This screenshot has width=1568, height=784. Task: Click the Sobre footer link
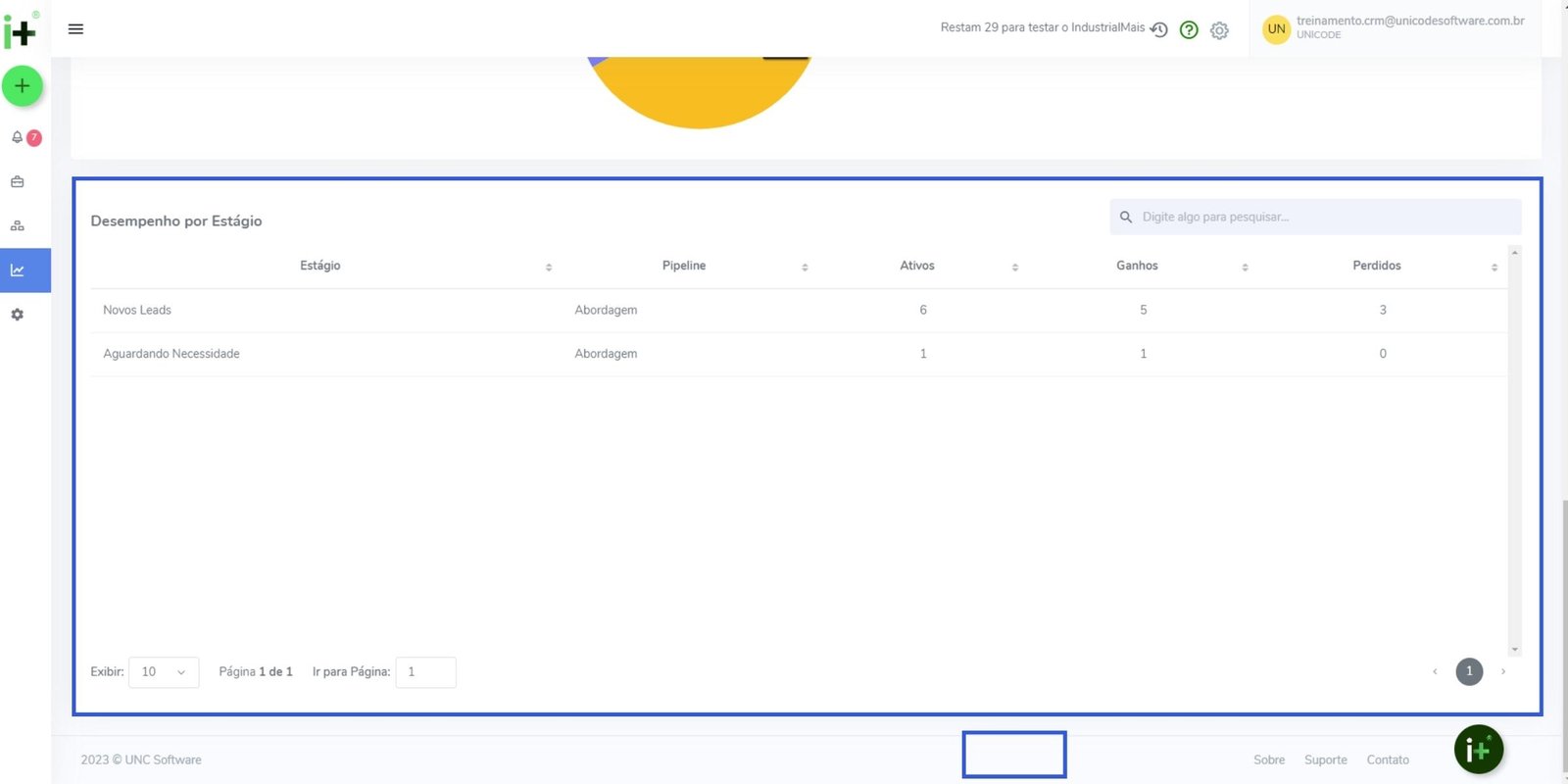[1268, 760]
